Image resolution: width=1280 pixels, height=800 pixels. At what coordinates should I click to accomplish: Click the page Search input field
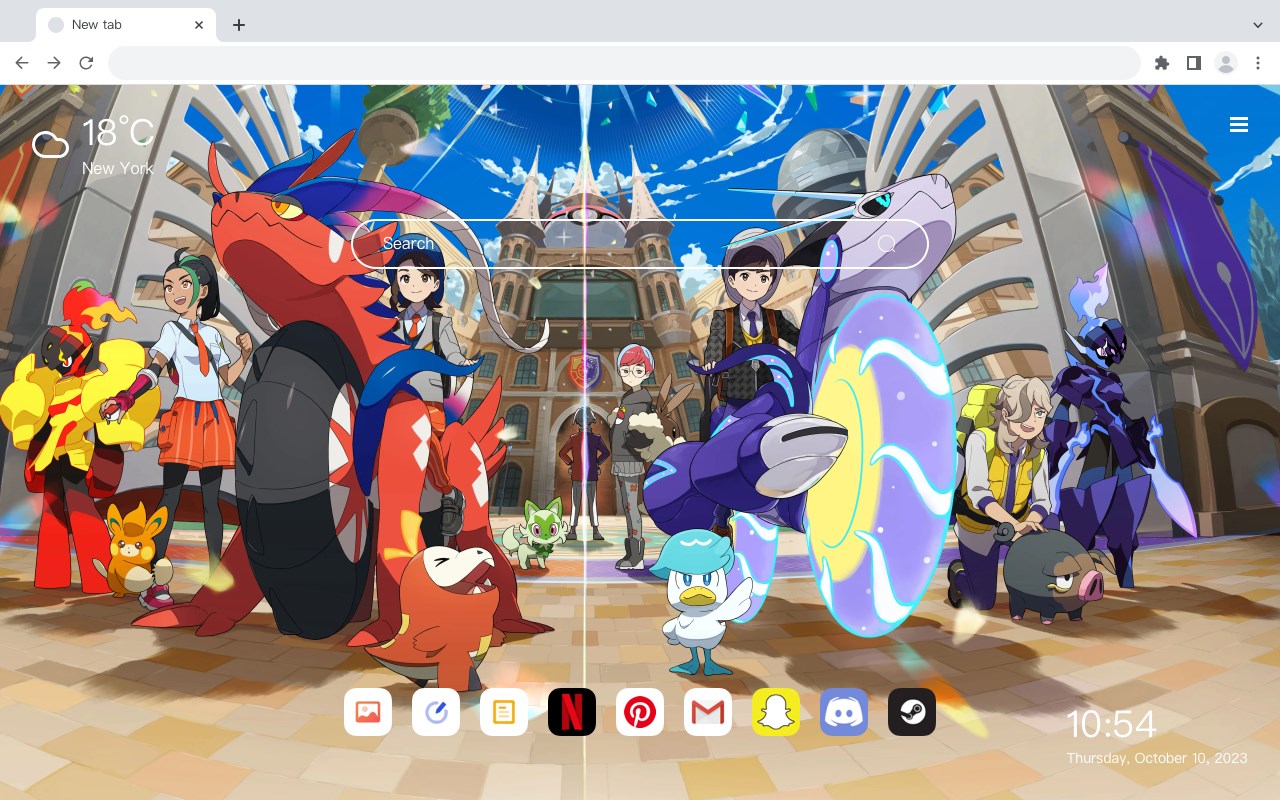coord(640,244)
